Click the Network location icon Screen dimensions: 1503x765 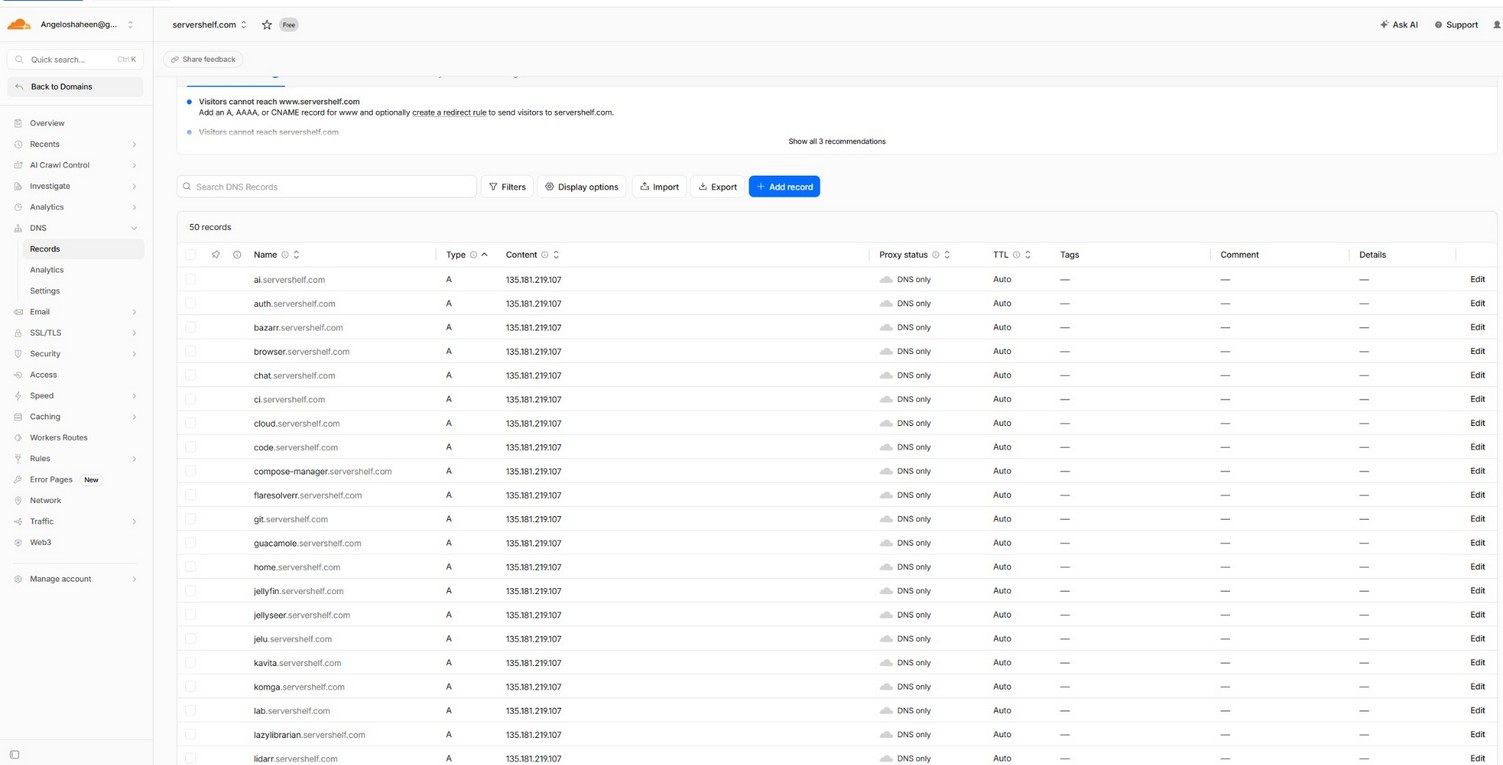(x=18, y=501)
